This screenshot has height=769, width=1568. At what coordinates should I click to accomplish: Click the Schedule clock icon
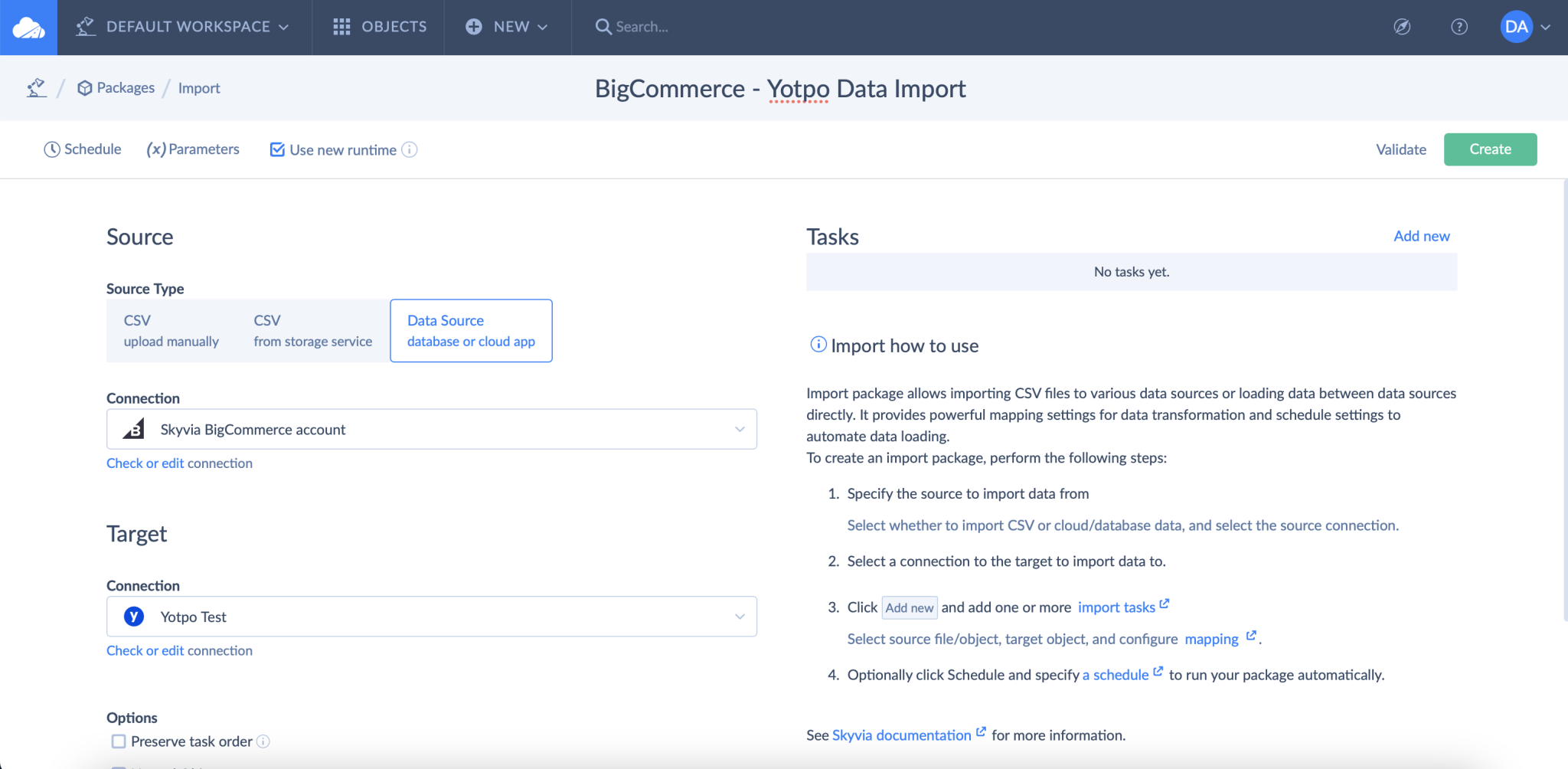coord(52,149)
